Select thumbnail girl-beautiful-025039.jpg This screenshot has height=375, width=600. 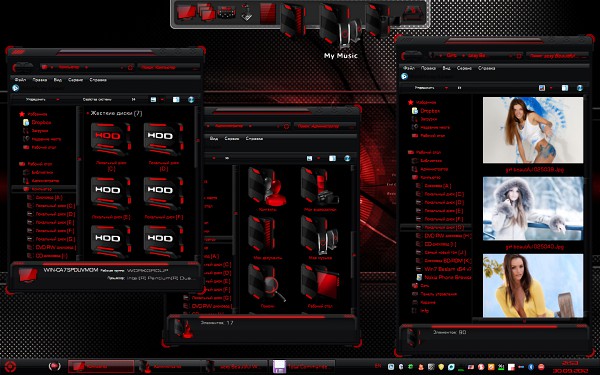pyautogui.click(x=533, y=130)
